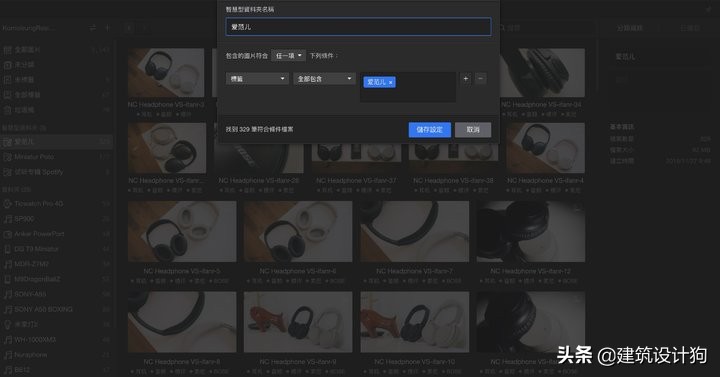Click the Nuraphone music note icon
The width and height of the screenshot is (720, 377).
pyautogui.click(x=7, y=355)
